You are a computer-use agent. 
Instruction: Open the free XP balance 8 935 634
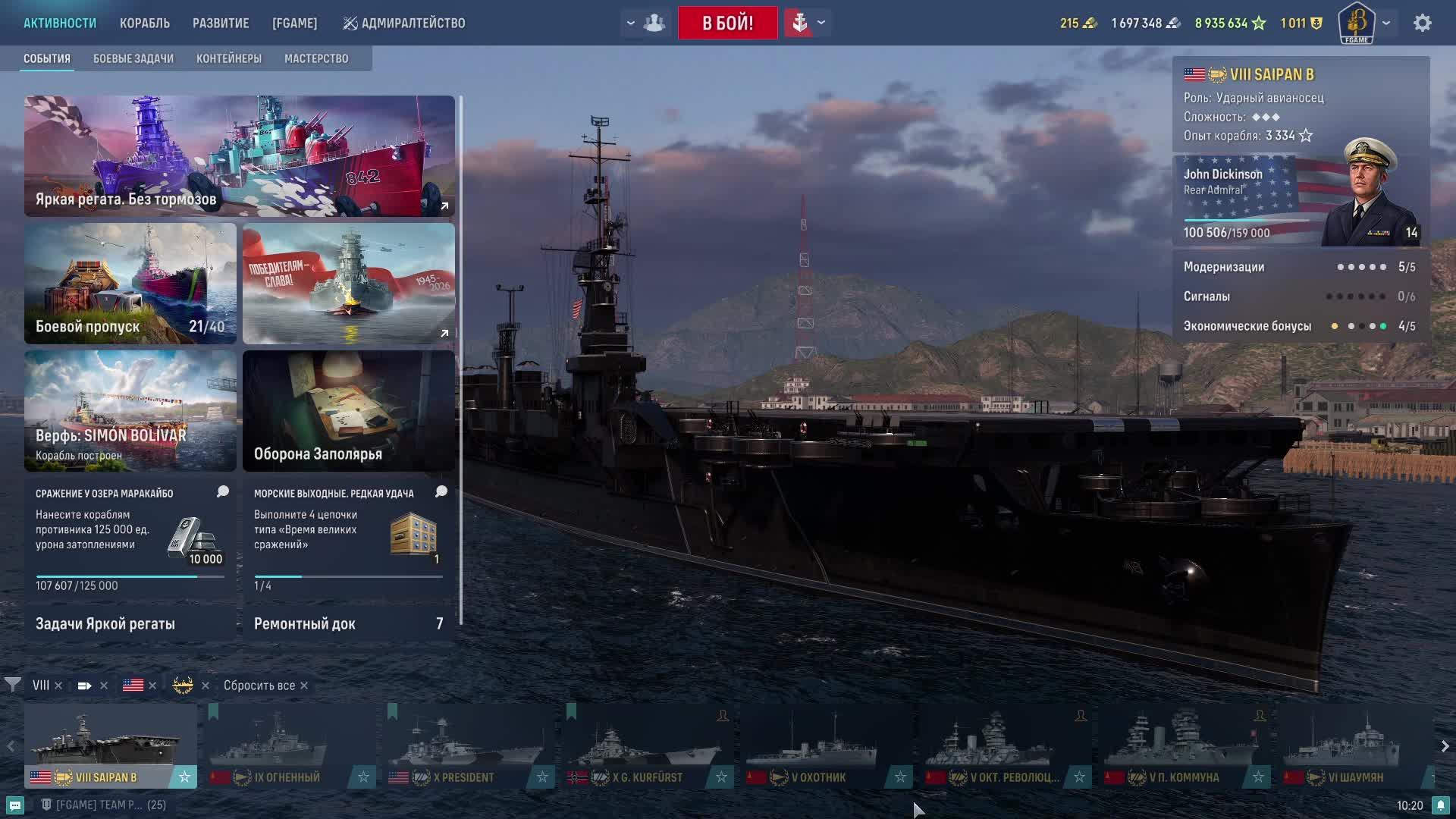1230,24
